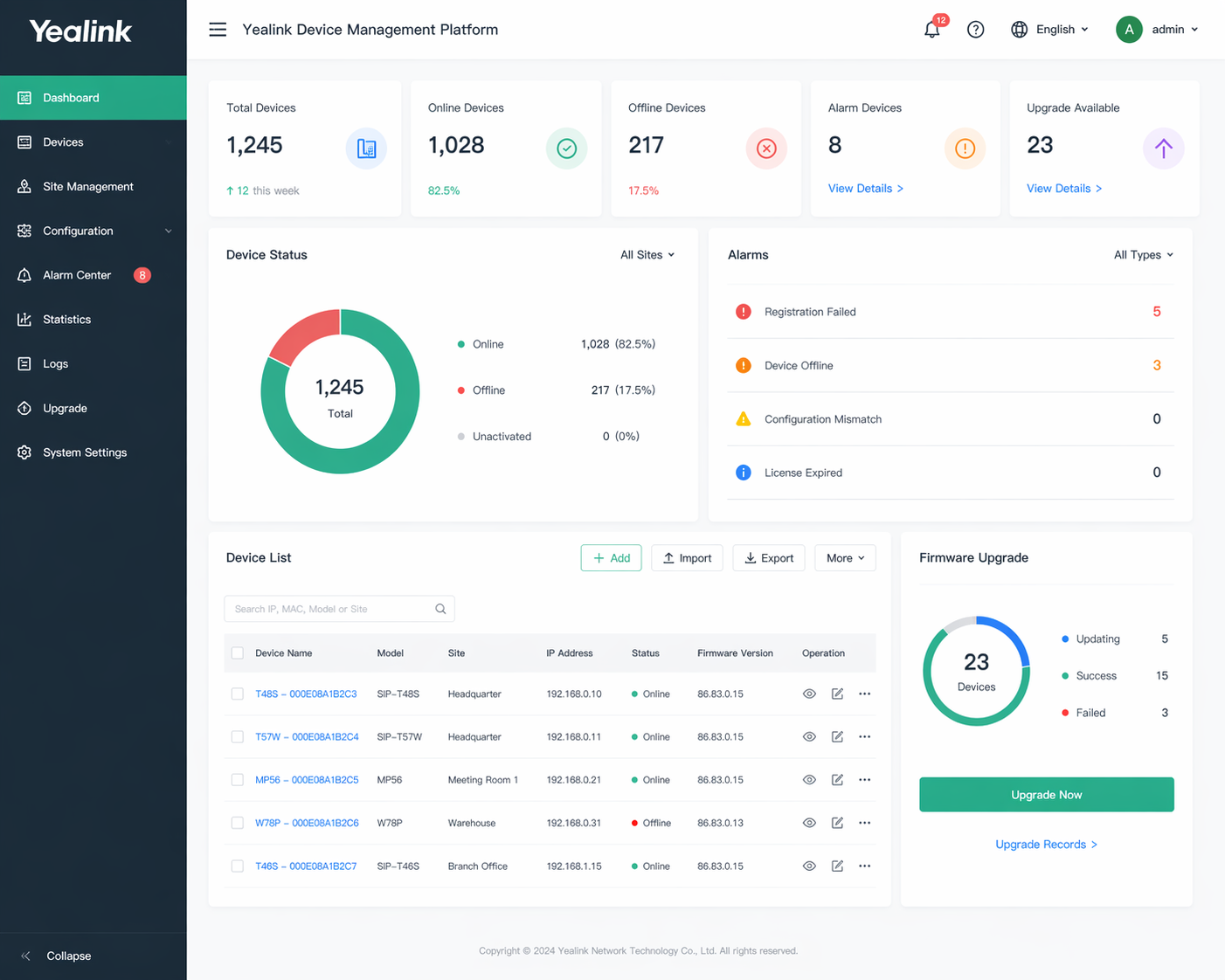Screen dimensions: 1225x980
Task: Select the MP56 device checkbox
Action: [x=238, y=780]
